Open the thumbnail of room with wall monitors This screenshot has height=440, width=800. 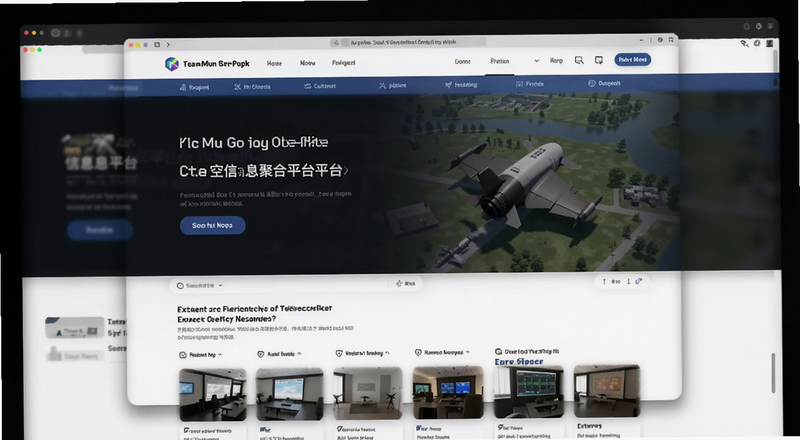pos(212,395)
